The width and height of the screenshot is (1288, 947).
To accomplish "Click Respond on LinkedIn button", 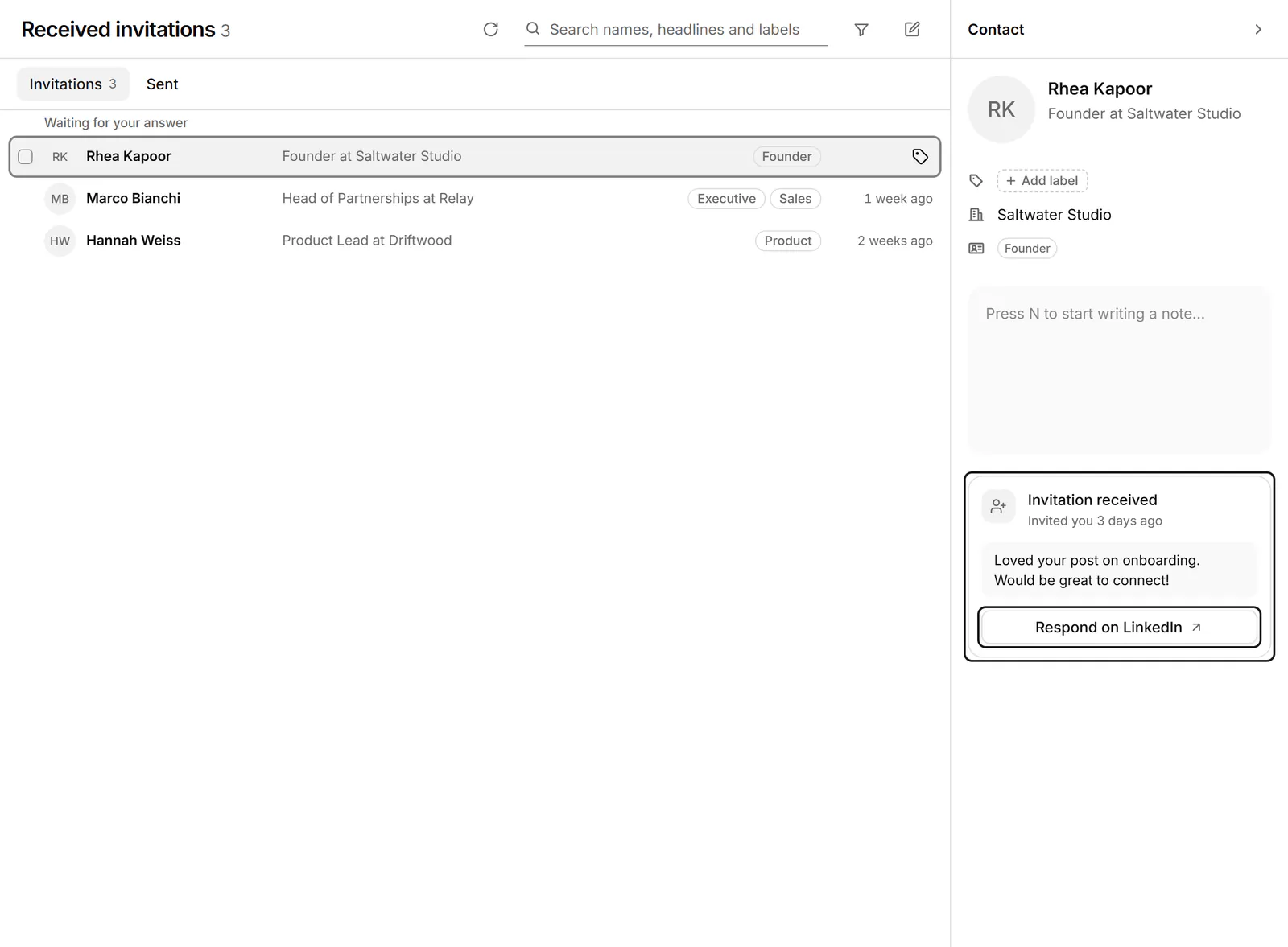I will pos(1119,628).
